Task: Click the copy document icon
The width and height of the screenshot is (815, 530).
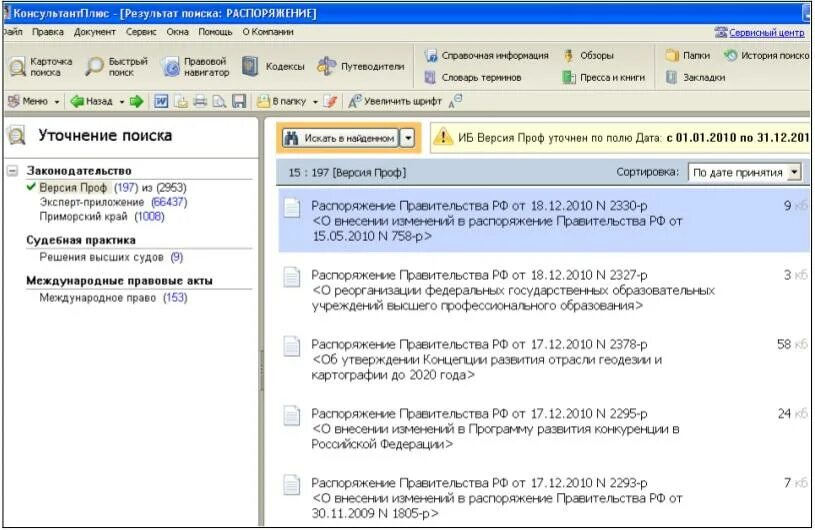Action: (x=181, y=101)
